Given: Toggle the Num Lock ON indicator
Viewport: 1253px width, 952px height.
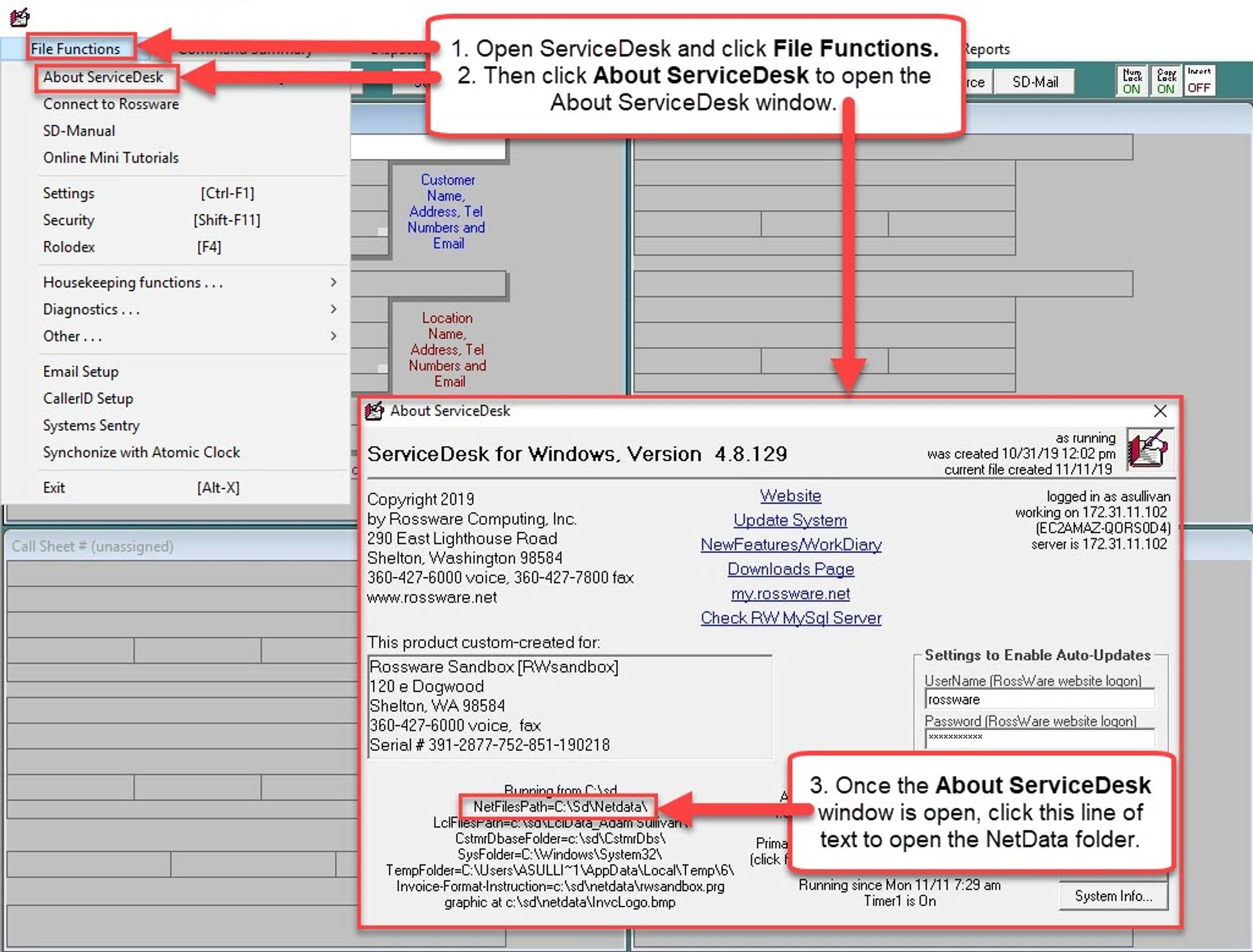Looking at the screenshot, I should click(1131, 81).
